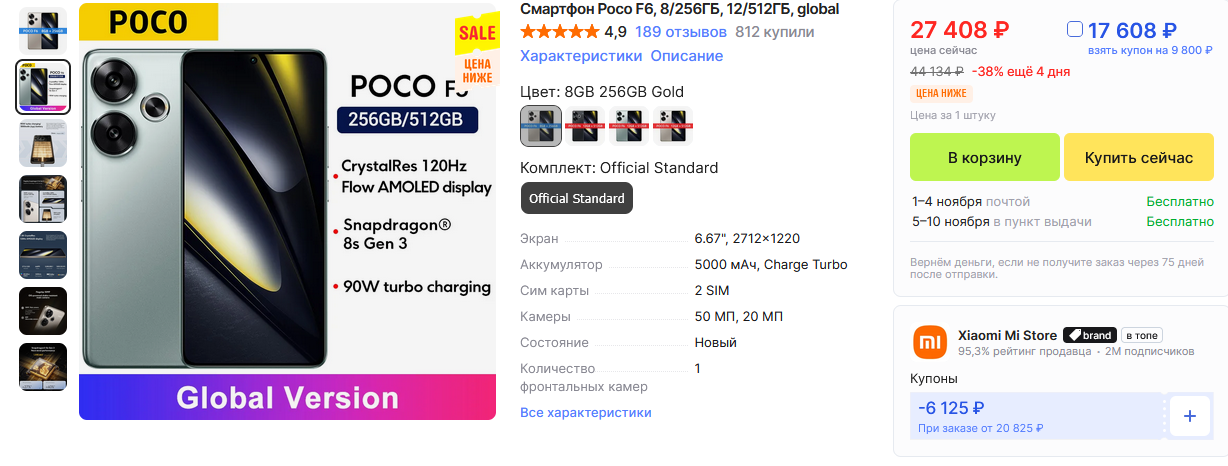
Task: Click the orange star rating icons
Action: coord(559,32)
